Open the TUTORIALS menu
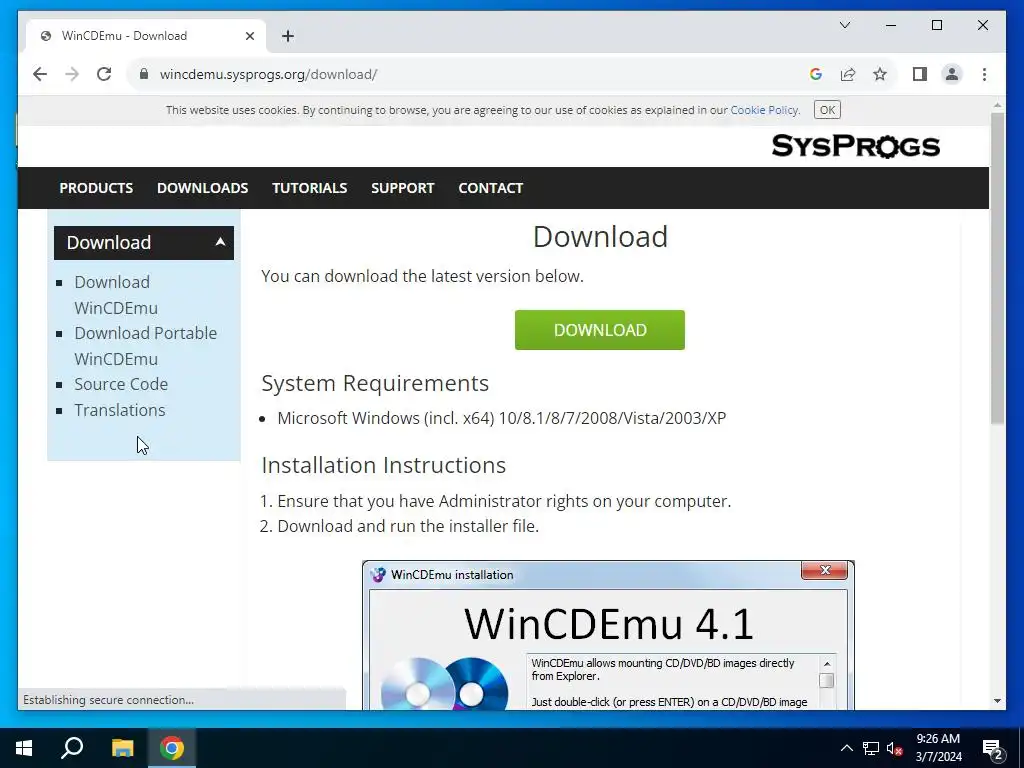This screenshot has width=1024, height=768. (x=310, y=188)
